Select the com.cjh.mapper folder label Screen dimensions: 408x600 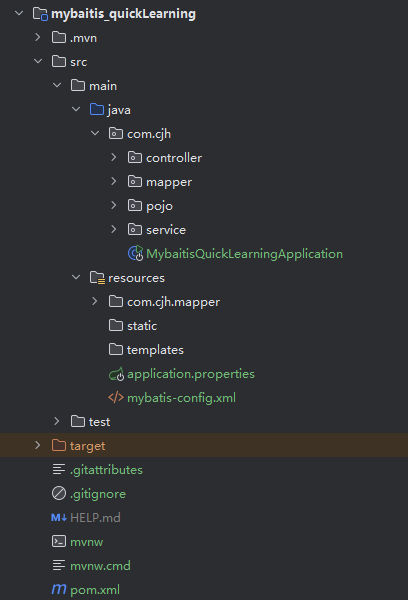click(173, 302)
